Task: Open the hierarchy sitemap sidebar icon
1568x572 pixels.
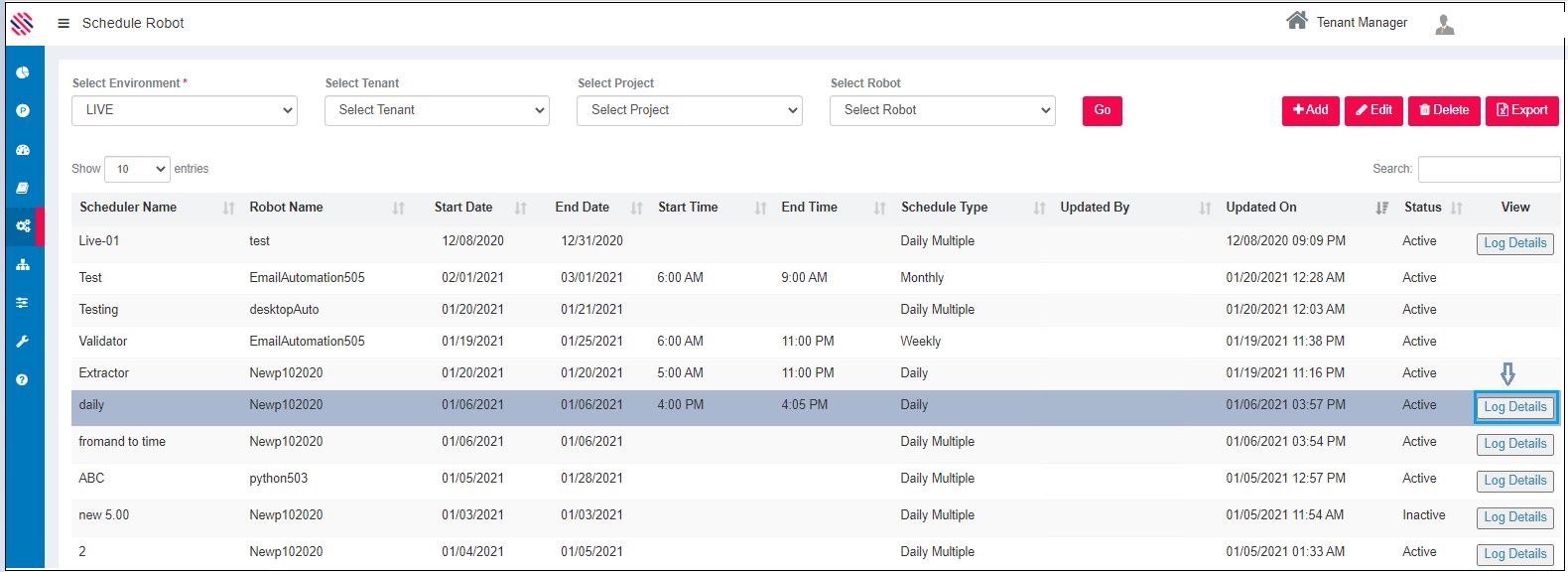Action: pyautogui.click(x=23, y=265)
